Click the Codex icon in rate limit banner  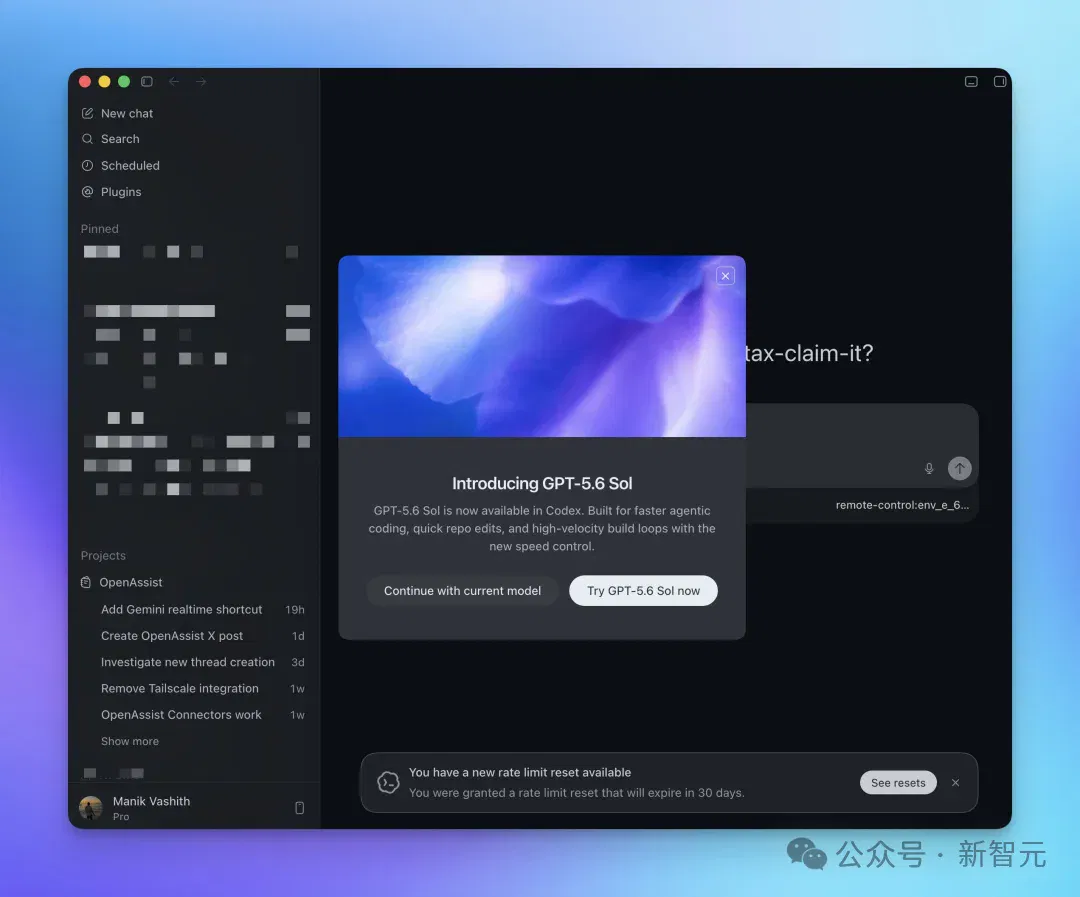(388, 783)
